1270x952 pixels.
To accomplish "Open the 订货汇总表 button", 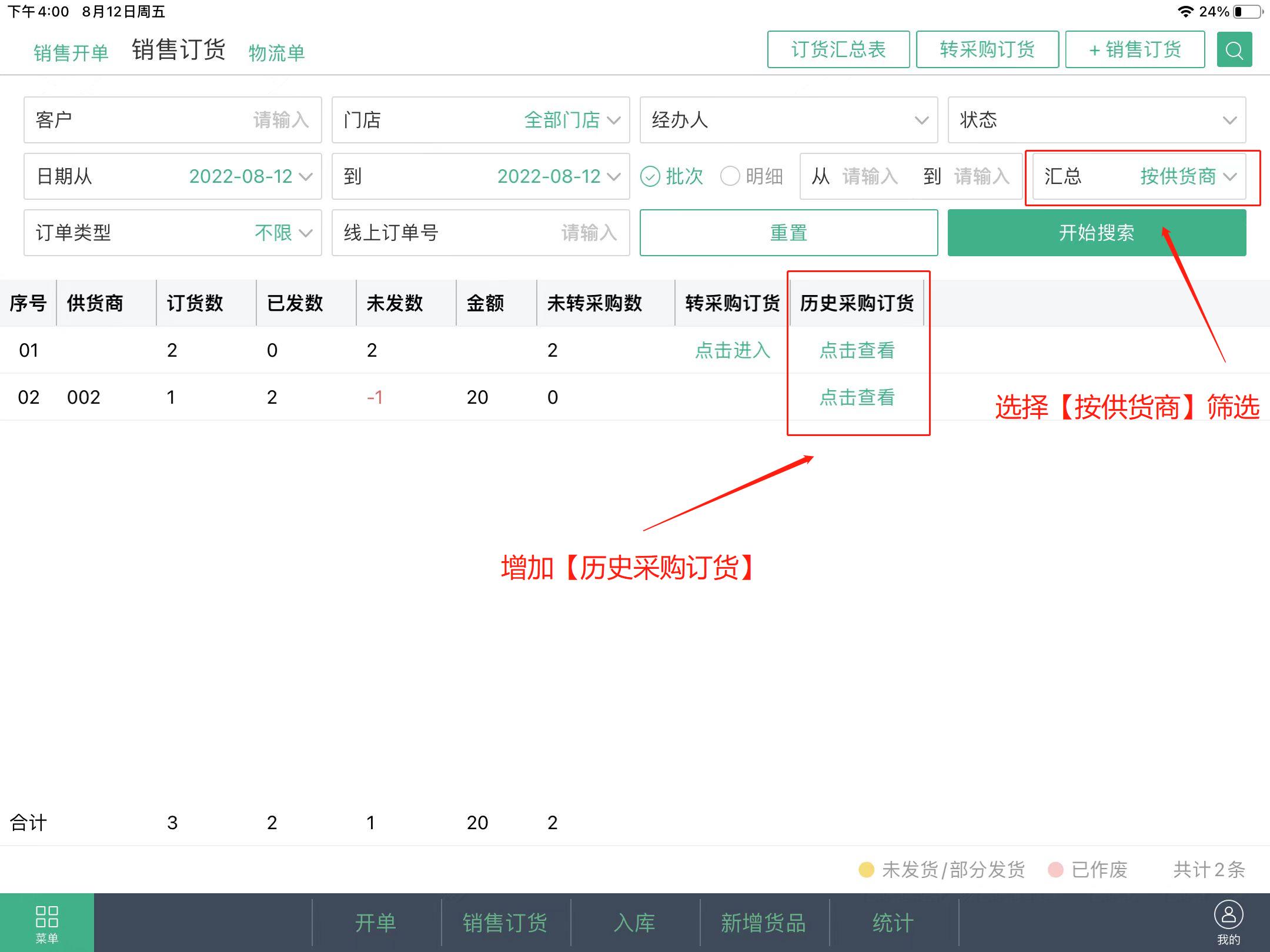I will coord(838,49).
